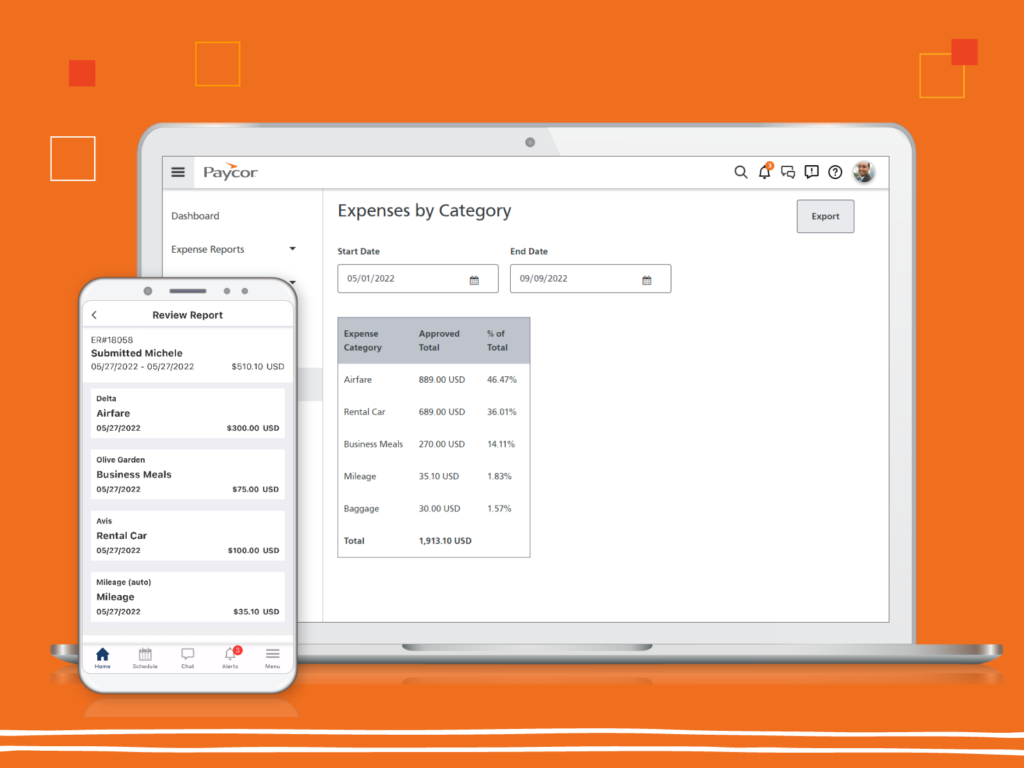This screenshot has width=1024, height=768.
Task: Open the chat bubbles icon in header
Action: (x=788, y=172)
